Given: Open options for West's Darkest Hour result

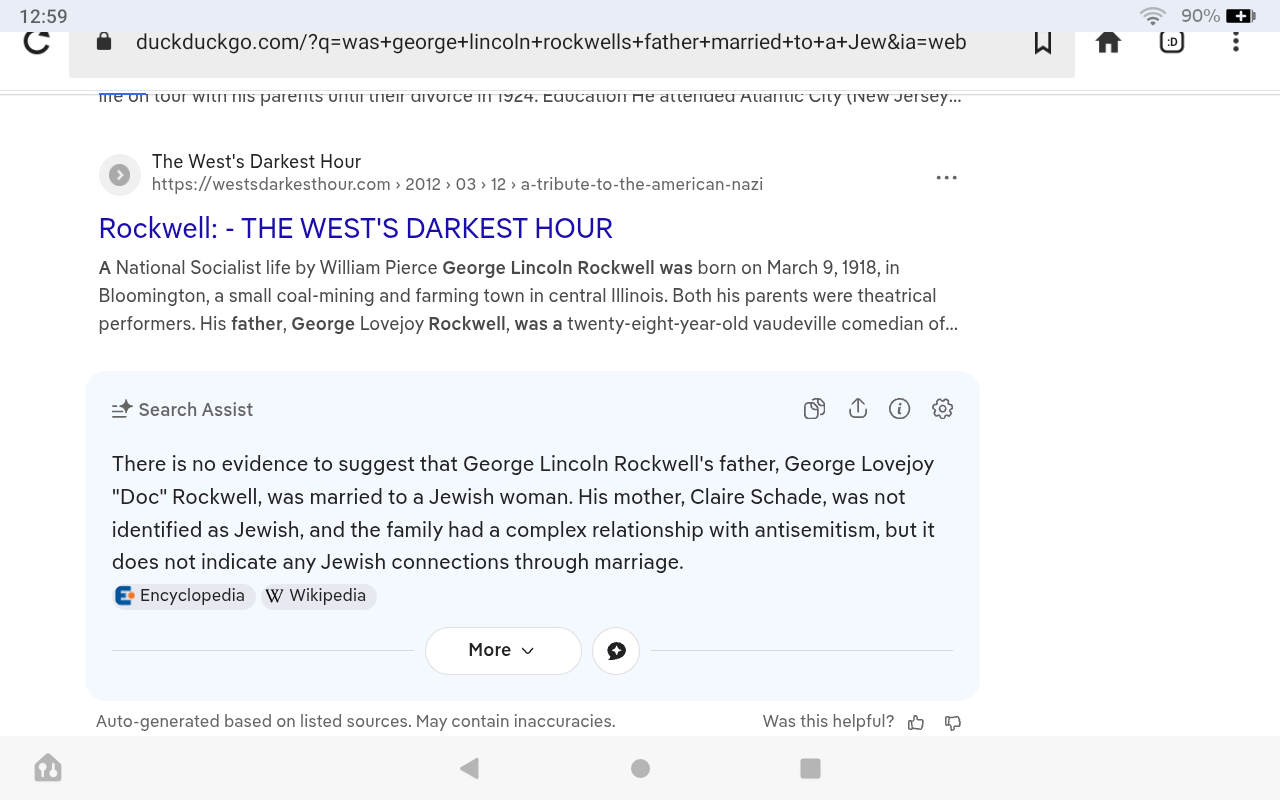Looking at the screenshot, I should pyautogui.click(x=946, y=178).
